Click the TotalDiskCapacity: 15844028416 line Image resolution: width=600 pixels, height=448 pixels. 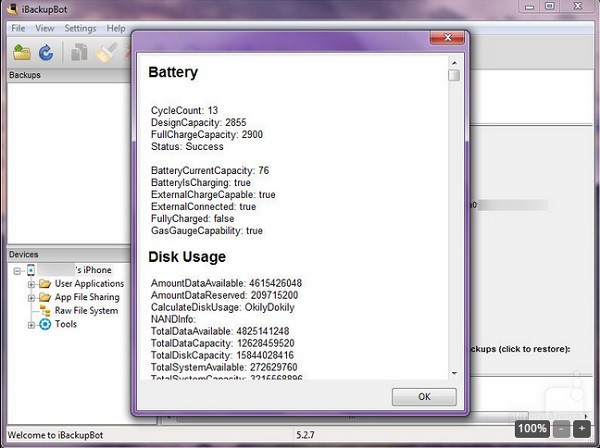pyautogui.click(x=222, y=355)
